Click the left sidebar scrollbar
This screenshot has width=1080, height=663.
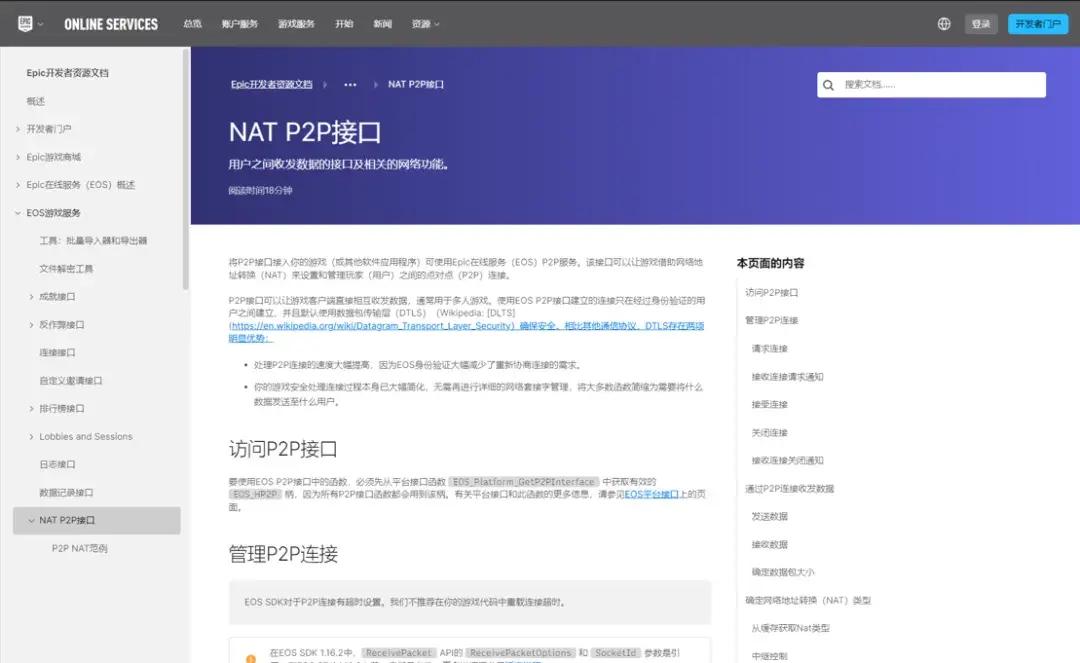[186, 170]
